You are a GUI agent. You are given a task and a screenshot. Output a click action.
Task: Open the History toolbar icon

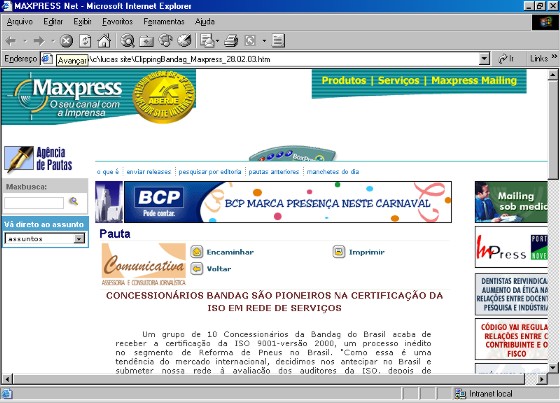[185, 40]
